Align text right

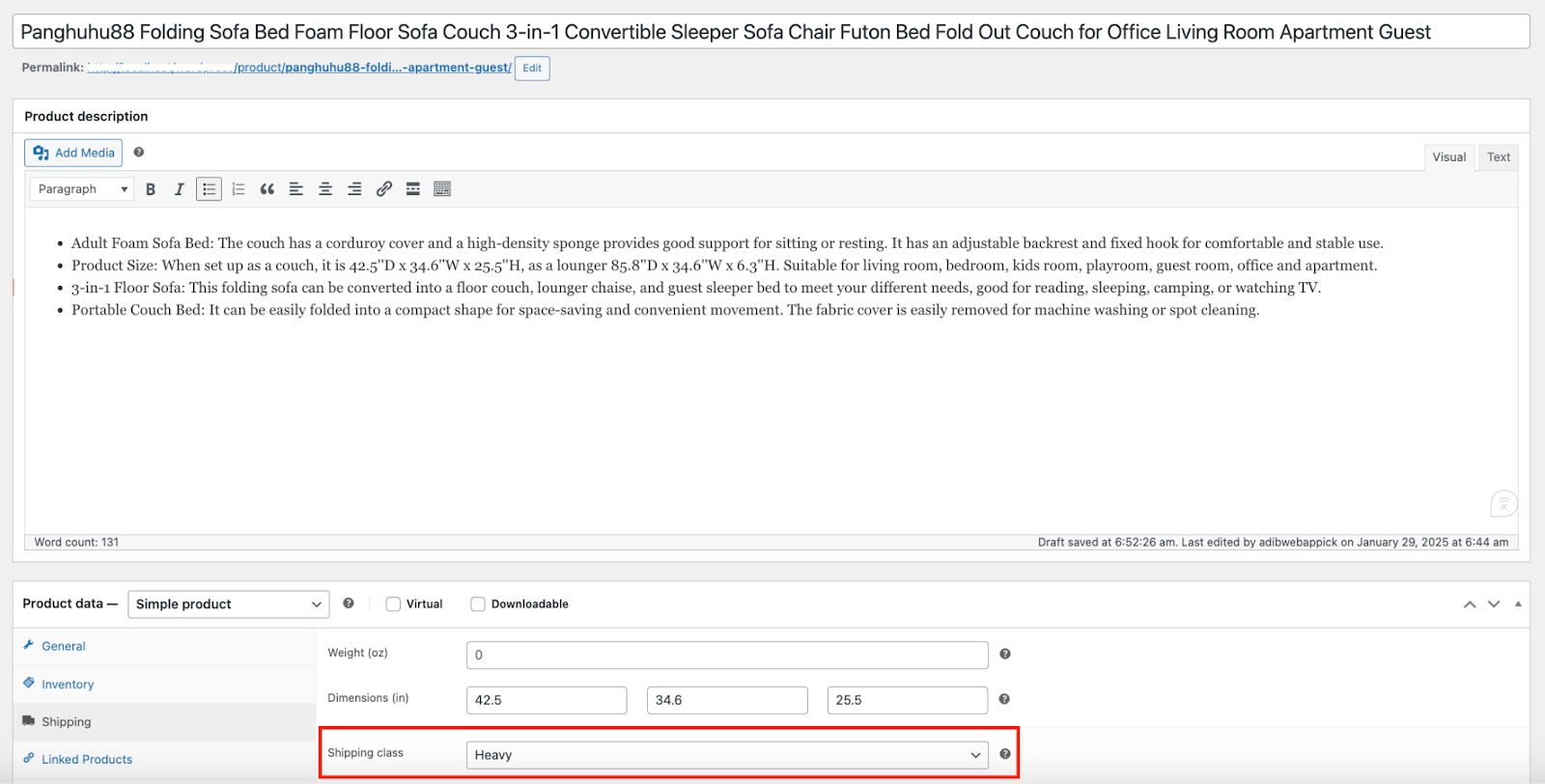click(354, 189)
